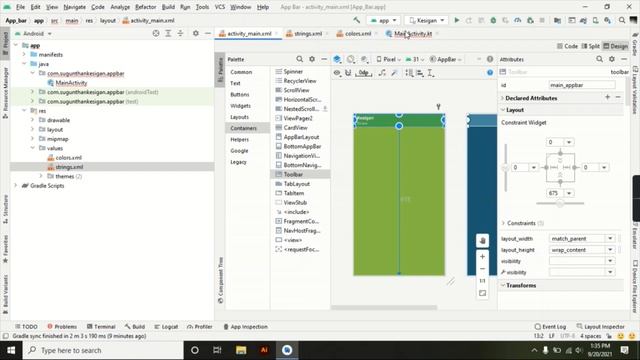Open Event Log
The image size is (640, 360).
pos(550,327)
